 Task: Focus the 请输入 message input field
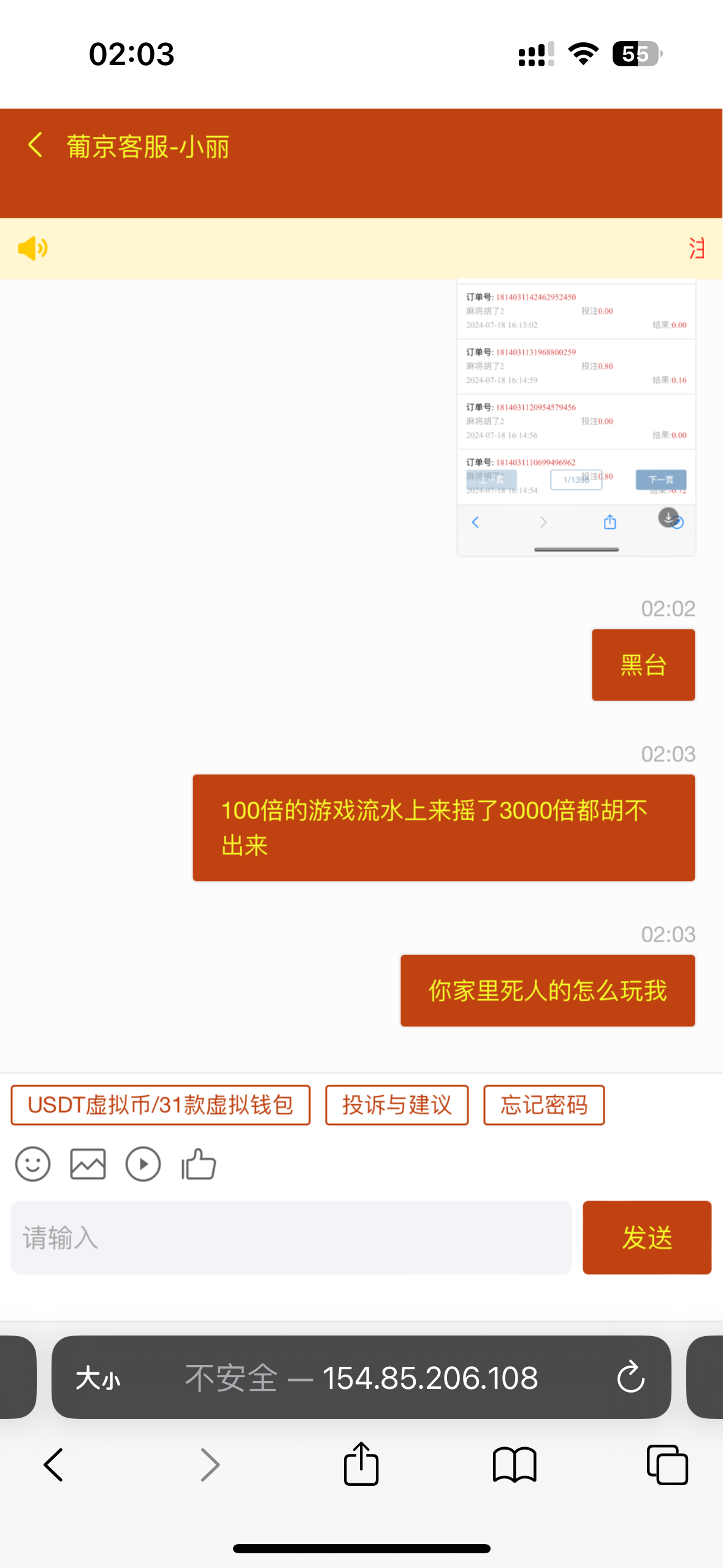pyautogui.click(x=291, y=1237)
